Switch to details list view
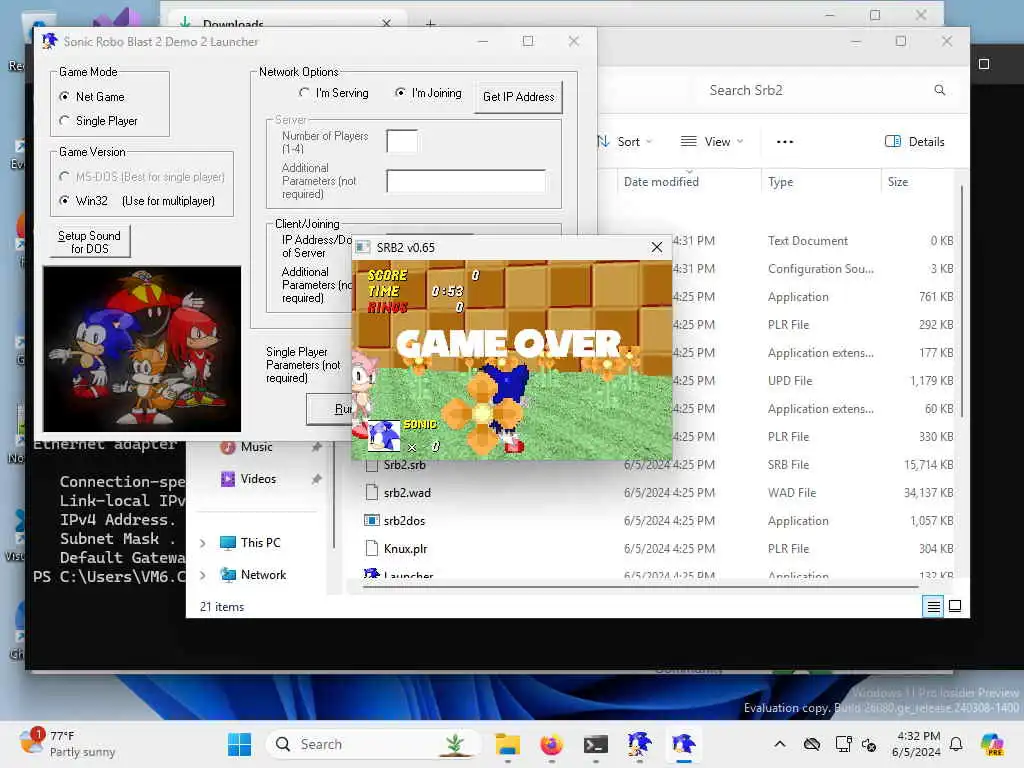Viewport: 1024px width, 768px height. (933, 607)
